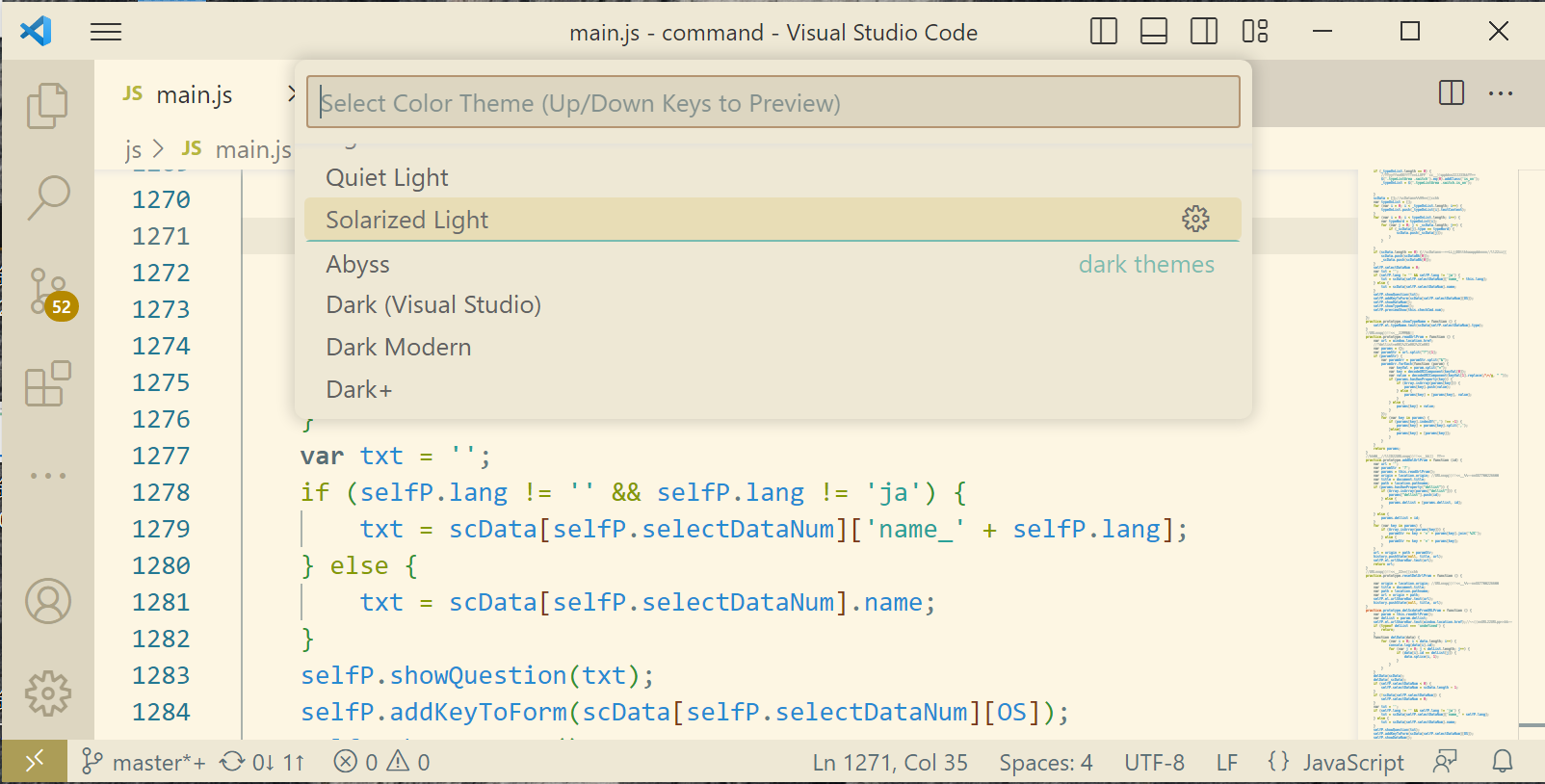1545x784 pixels.
Task: Open notifications bell
Action: click(1503, 762)
